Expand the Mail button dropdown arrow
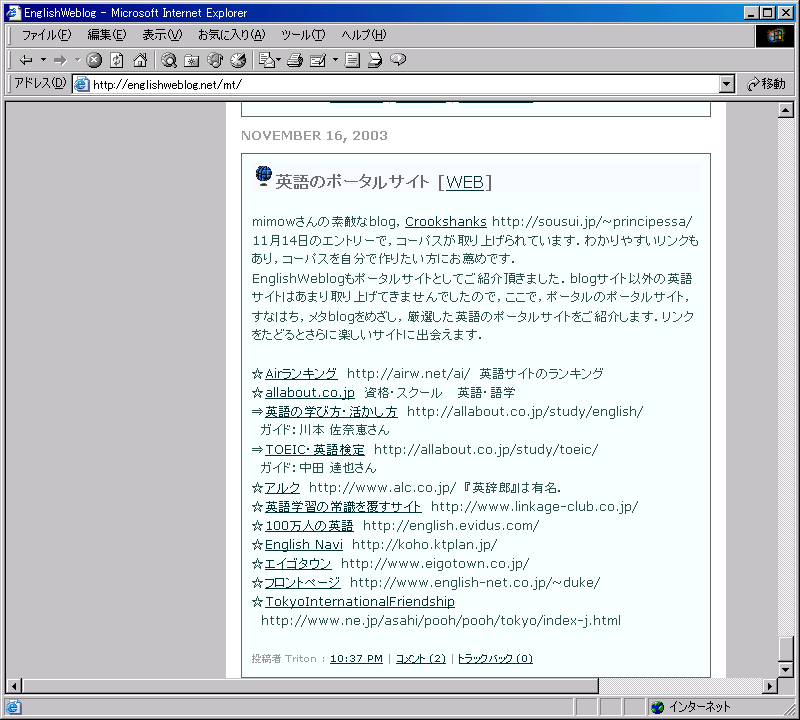The width and height of the screenshot is (800, 720). tap(278, 60)
